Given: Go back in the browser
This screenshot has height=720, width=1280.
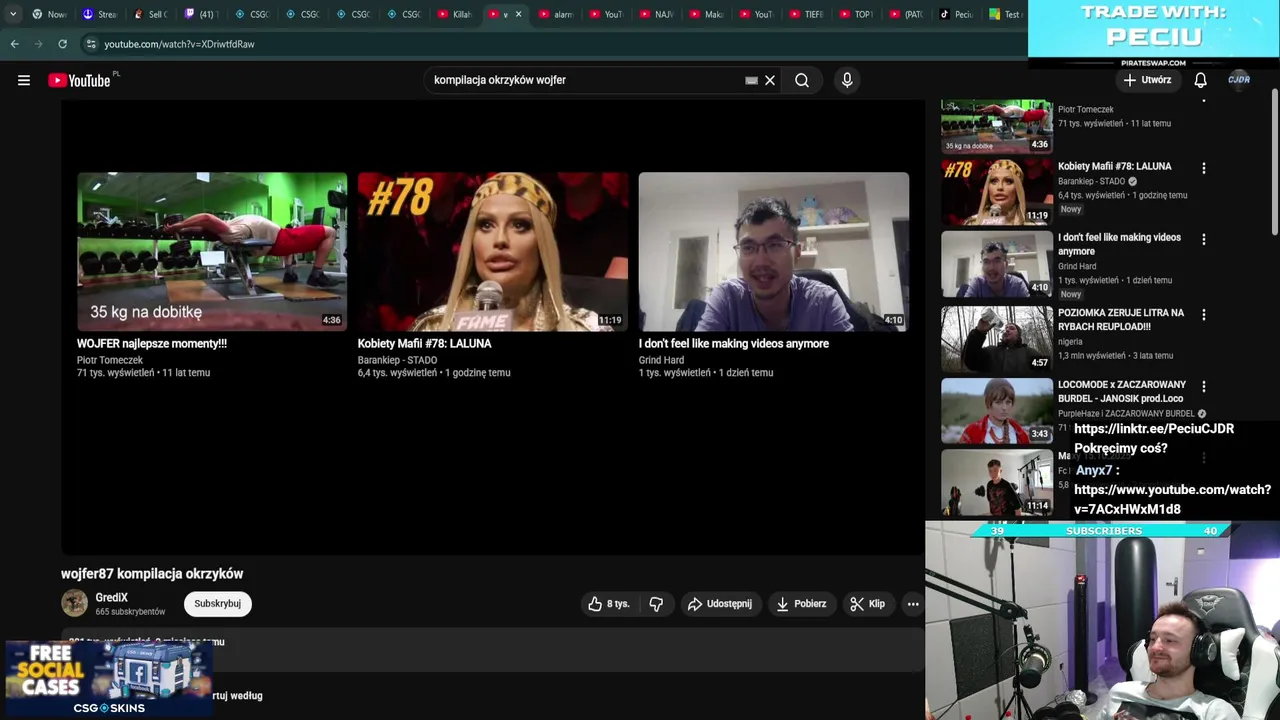Looking at the screenshot, I should pyautogui.click(x=14, y=44).
